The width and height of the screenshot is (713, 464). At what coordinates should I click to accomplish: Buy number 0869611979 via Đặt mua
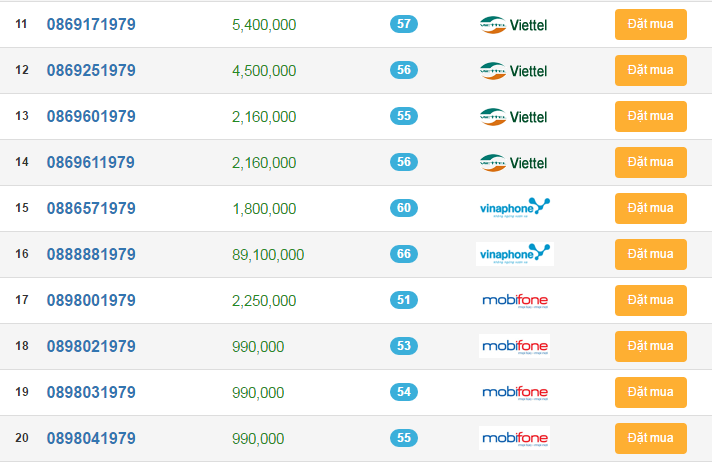click(650, 162)
